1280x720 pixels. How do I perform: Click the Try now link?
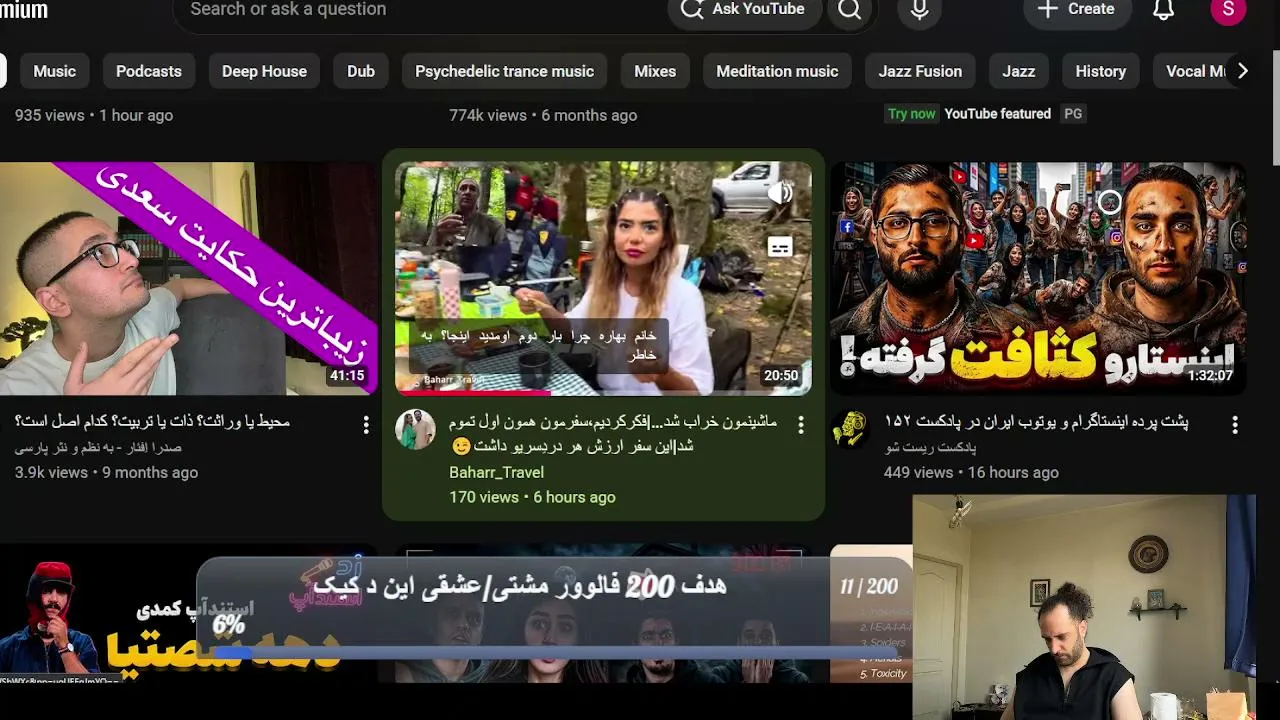pyautogui.click(x=912, y=114)
